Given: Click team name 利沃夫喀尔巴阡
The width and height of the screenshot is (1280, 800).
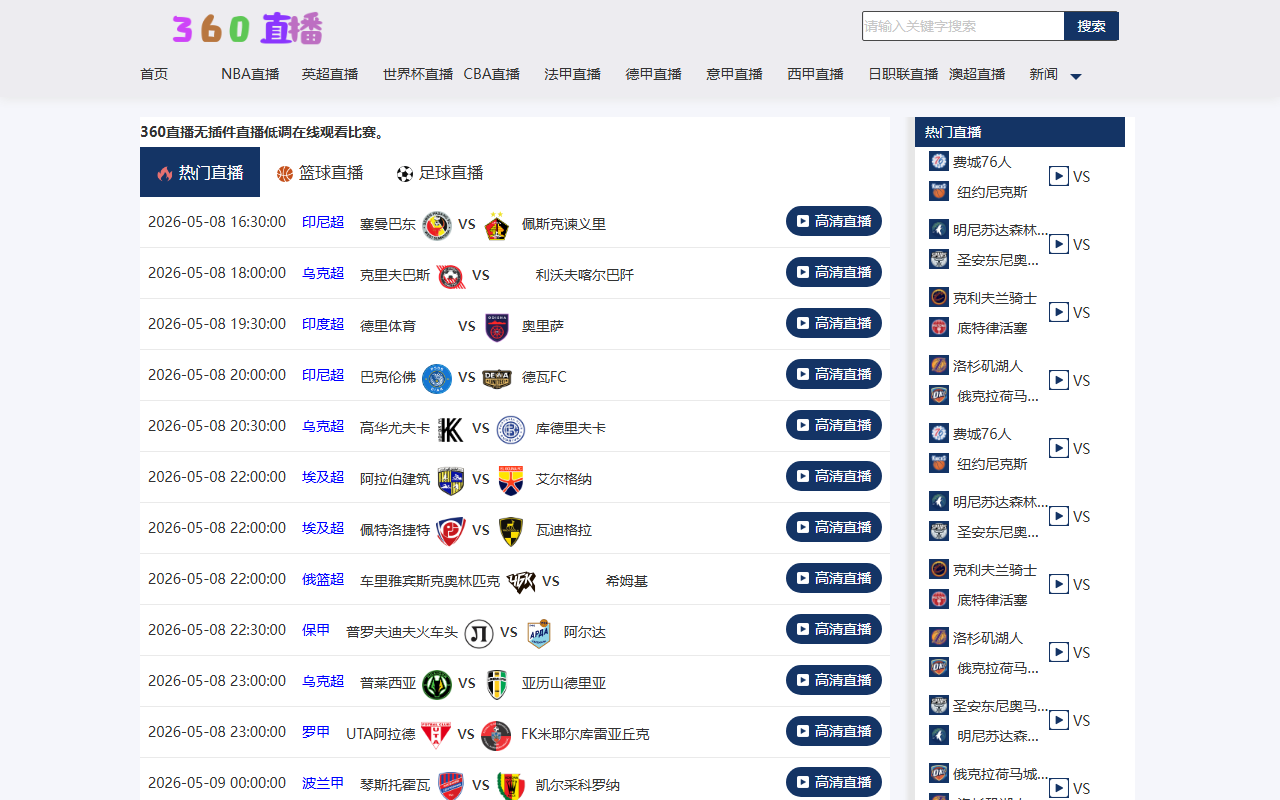Looking at the screenshot, I should 585,275.
